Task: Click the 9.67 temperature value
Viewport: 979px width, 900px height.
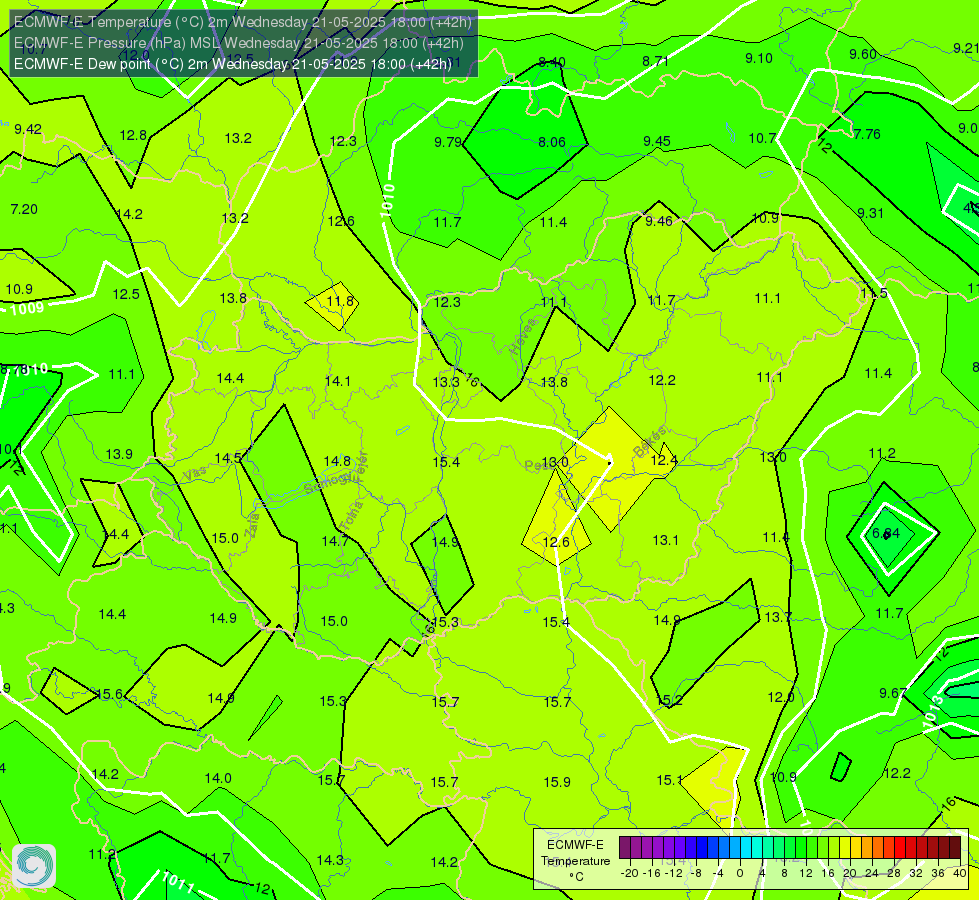Action: tap(893, 693)
